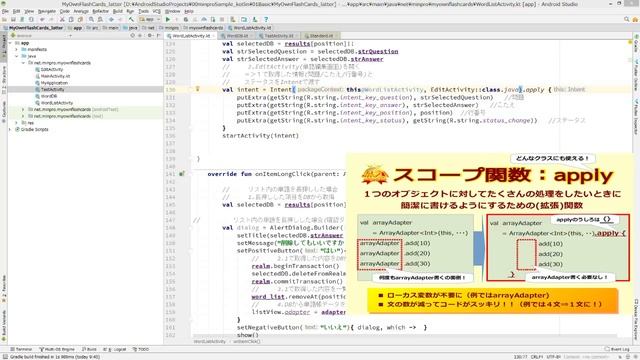Image resolution: width=640 pixels, height=360 pixels.
Task: Collapse the app module tree node
Action: [x=11, y=43]
